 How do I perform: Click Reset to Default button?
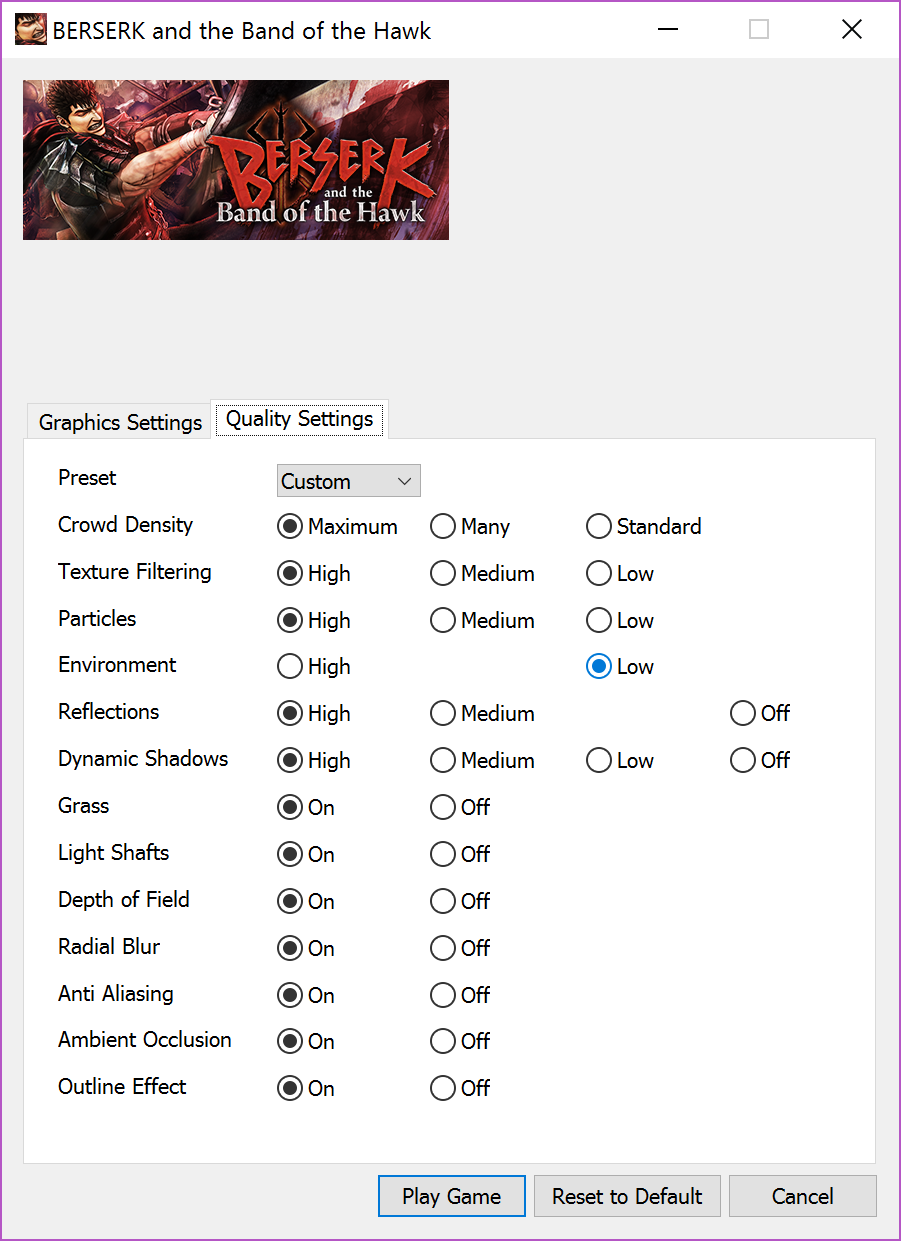click(627, 1196)
